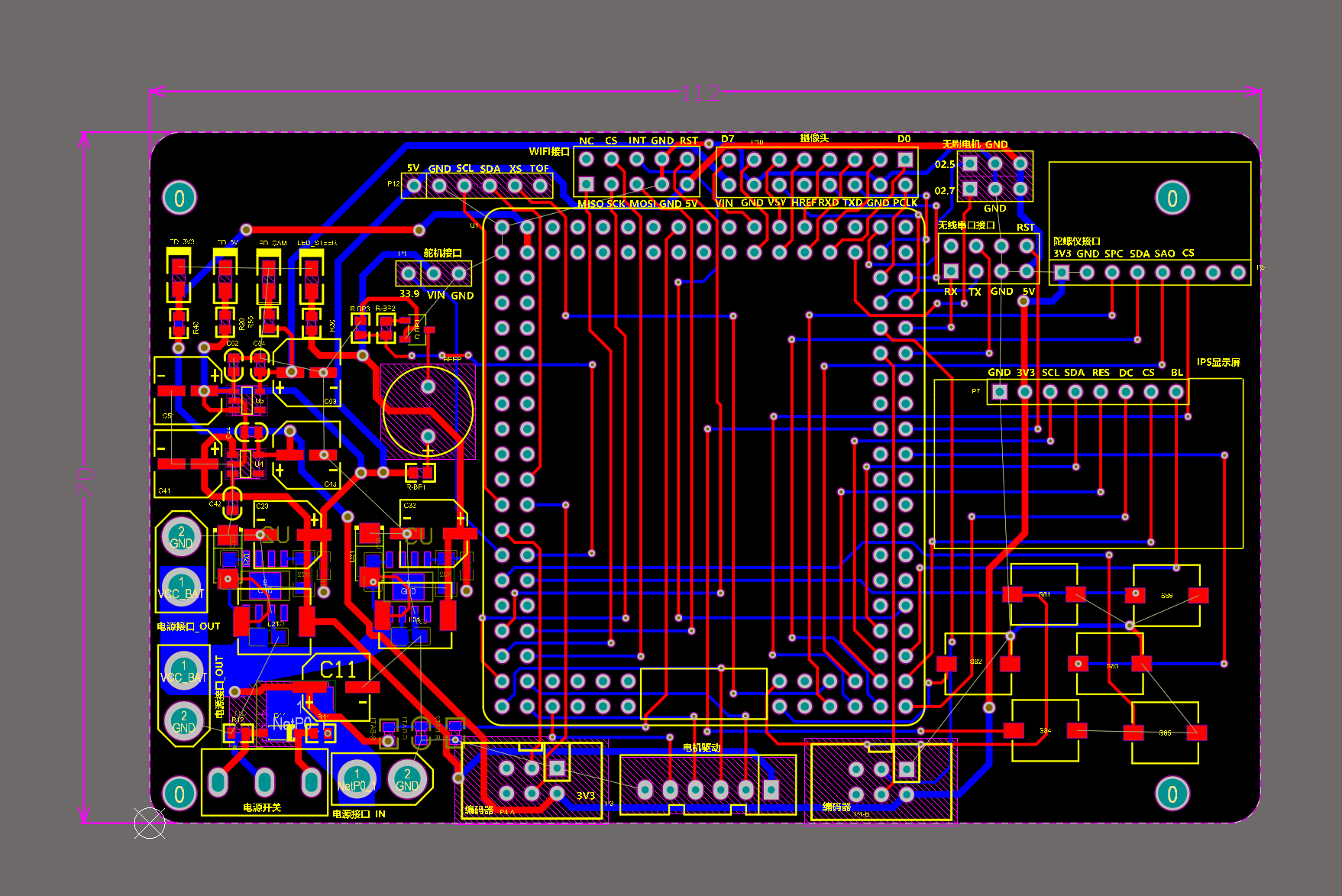Select the TOF pin label

(539, 169)
